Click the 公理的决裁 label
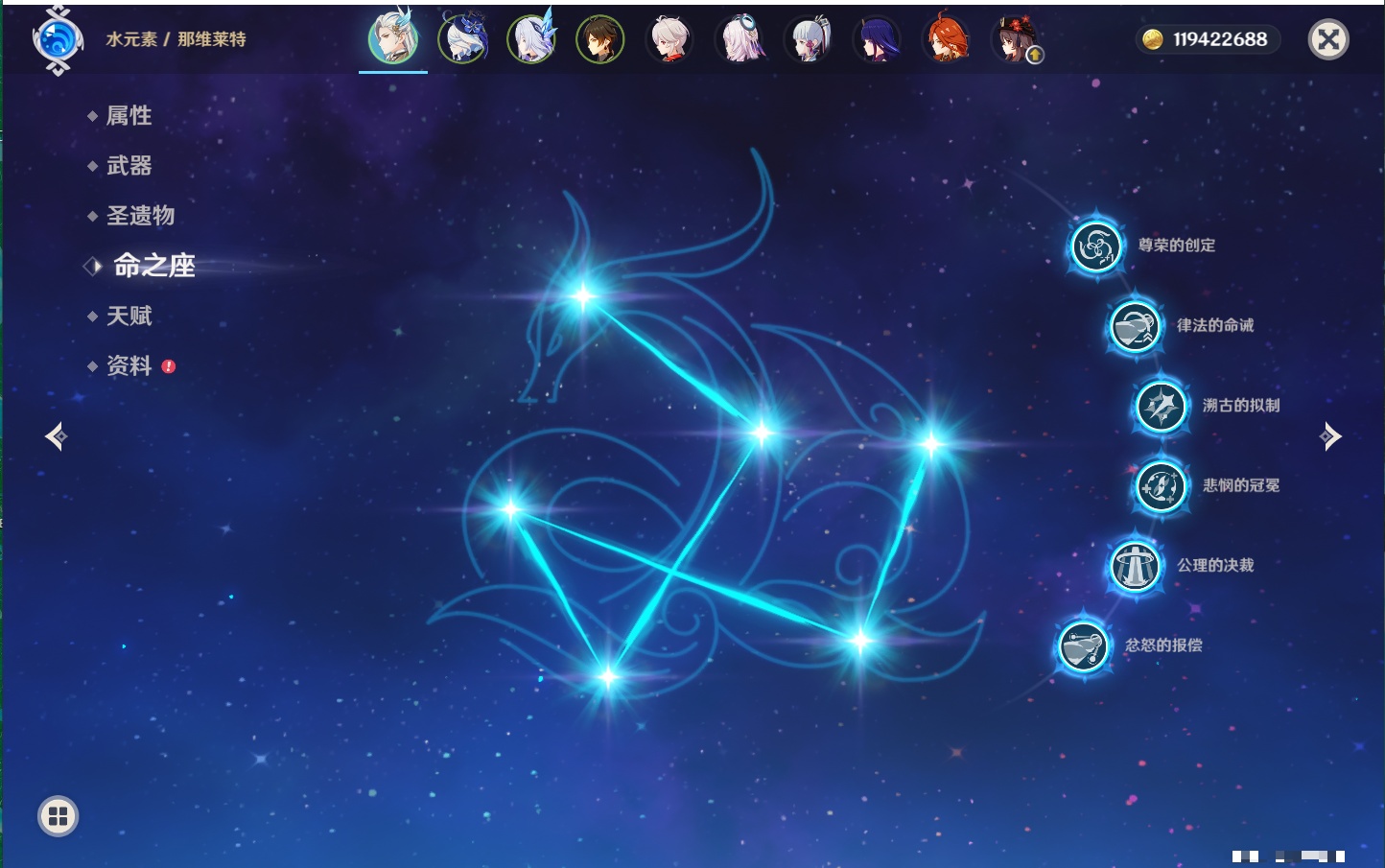This screenshot has width=1385, height=868. pyautogui.click(x=1215, y=565)
